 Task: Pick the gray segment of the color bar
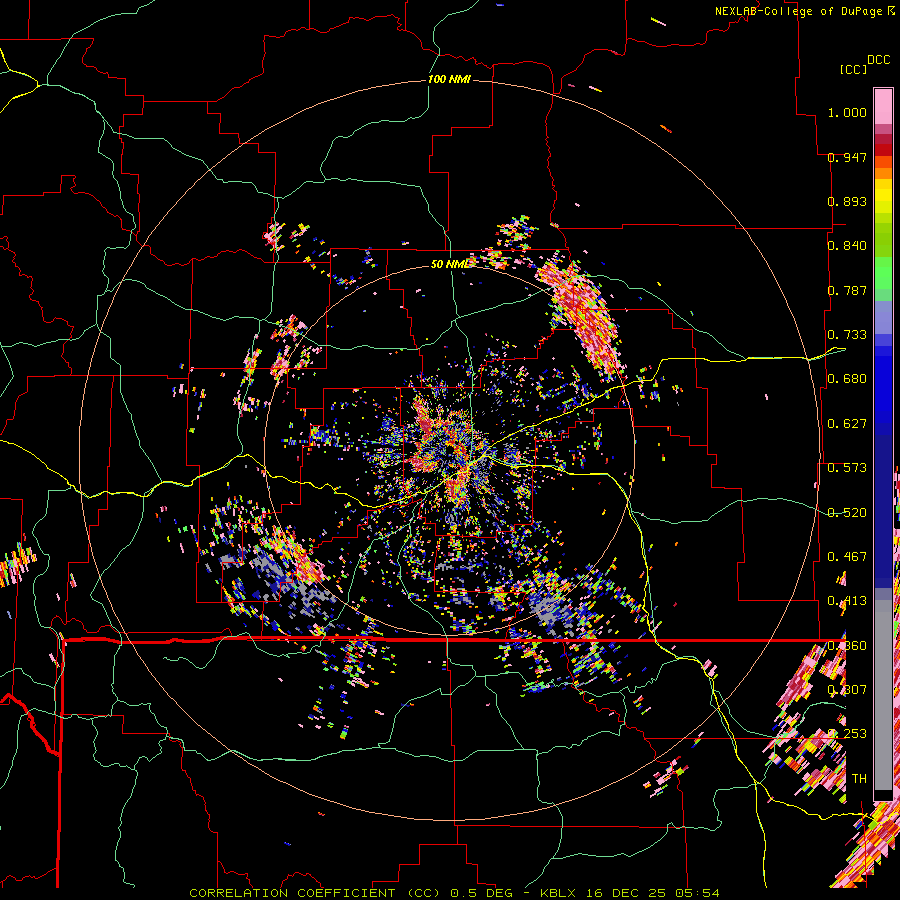click(883, 695)
